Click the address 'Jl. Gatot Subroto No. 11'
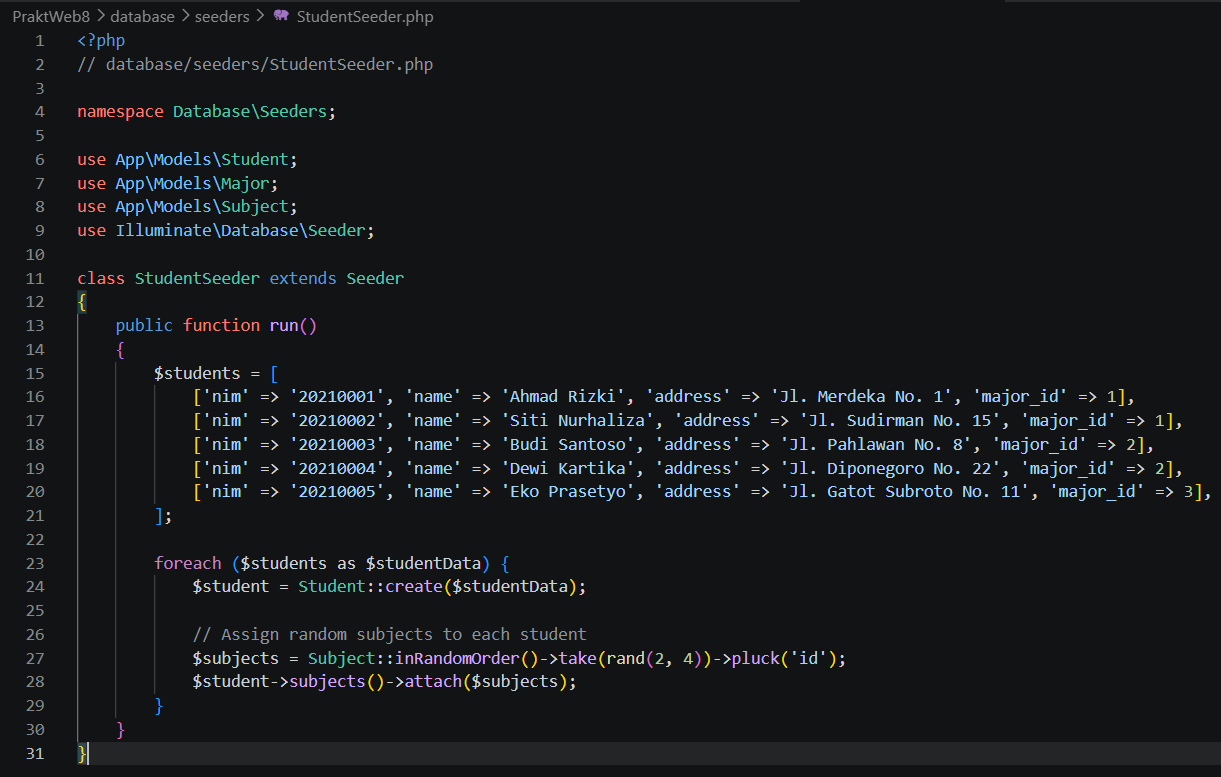The height and width of the screenshot is (777, 1221). pyautogui.click(x=905, y=492)
